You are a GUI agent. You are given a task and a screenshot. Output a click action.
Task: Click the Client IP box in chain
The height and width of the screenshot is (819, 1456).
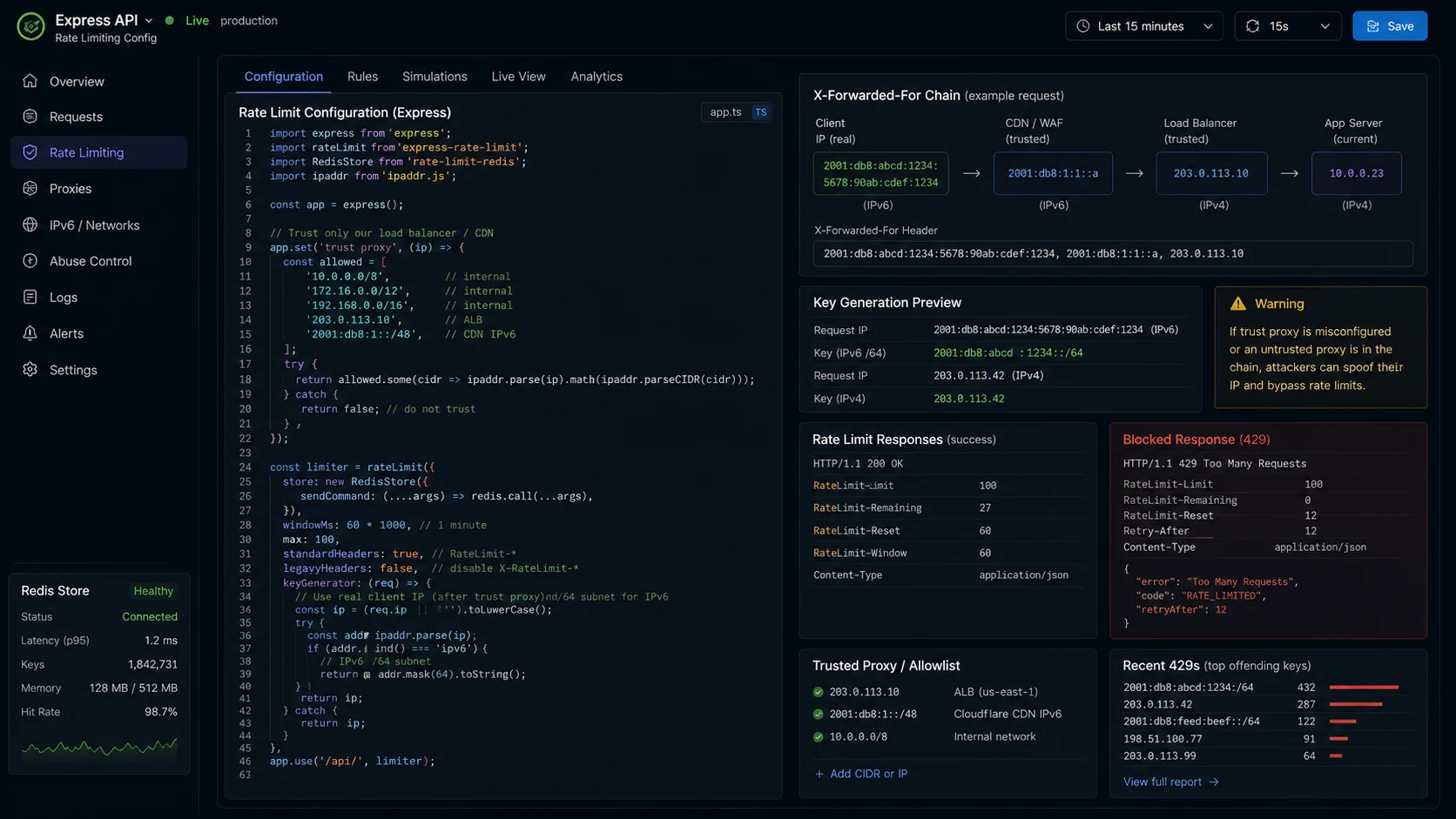tap(880, 173)
